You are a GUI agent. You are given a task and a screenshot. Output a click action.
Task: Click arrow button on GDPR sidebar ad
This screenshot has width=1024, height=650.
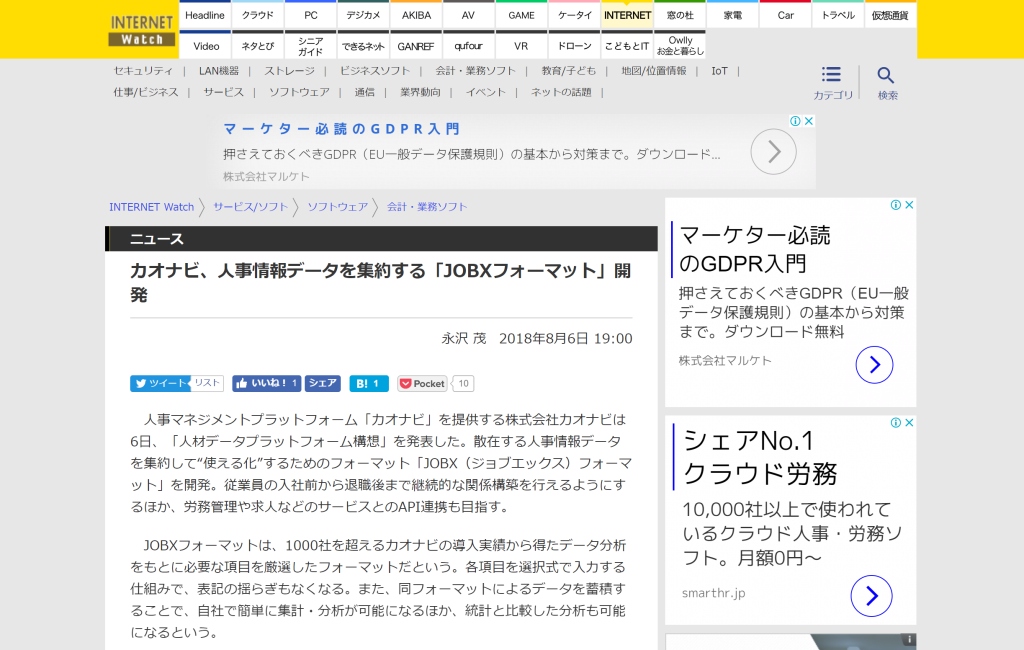click(x=874, y=365)
